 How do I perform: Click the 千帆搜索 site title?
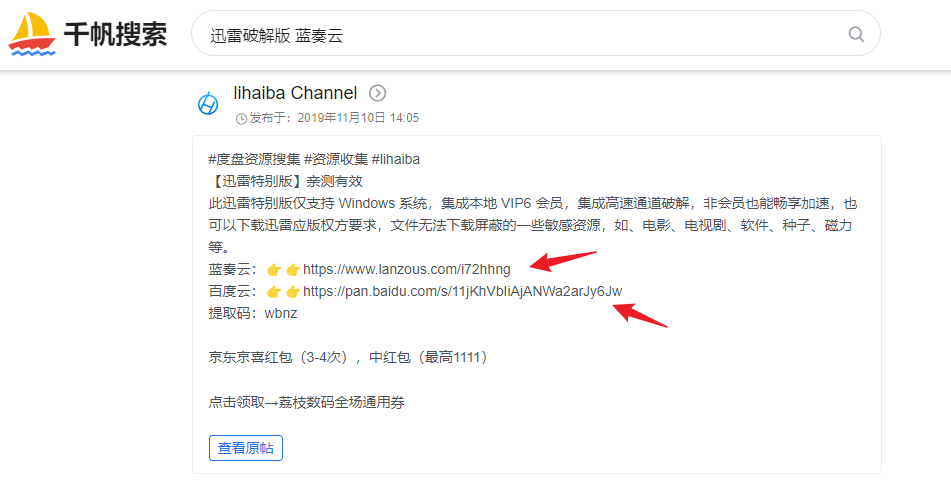[115, 34]
